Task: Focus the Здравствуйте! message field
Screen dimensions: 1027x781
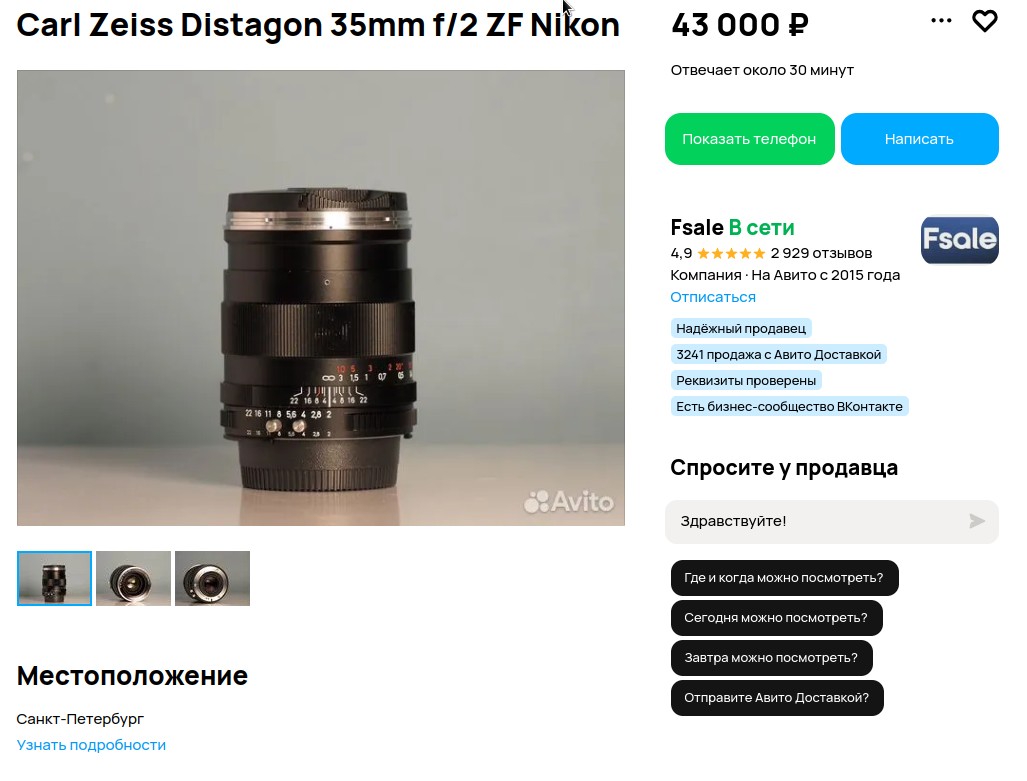Action: pyautogui.click(x=819, y=522)
